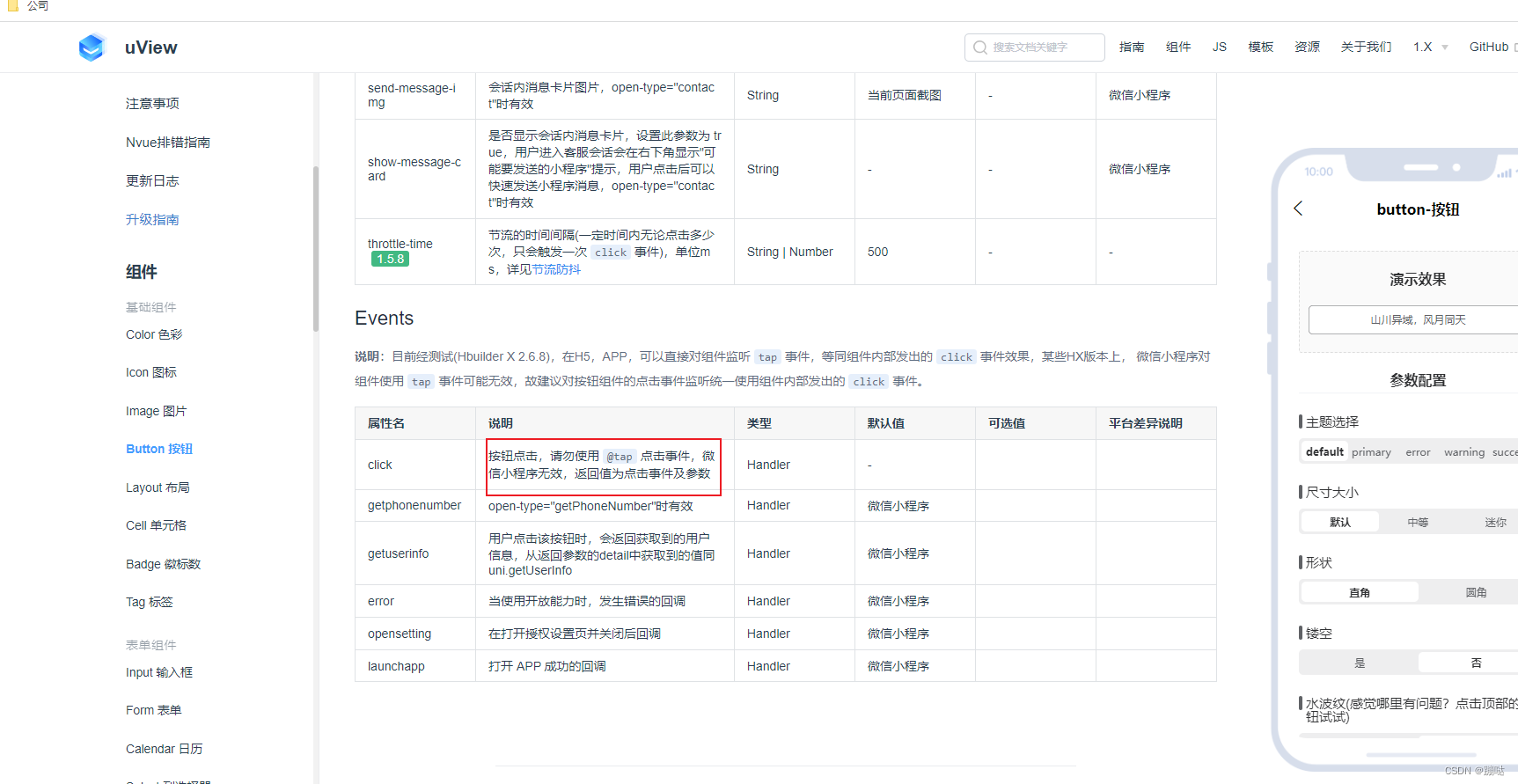Viewport: 1518px width, 784px height.
Task: Focus the document search input field
Action: click(1035, 48)
